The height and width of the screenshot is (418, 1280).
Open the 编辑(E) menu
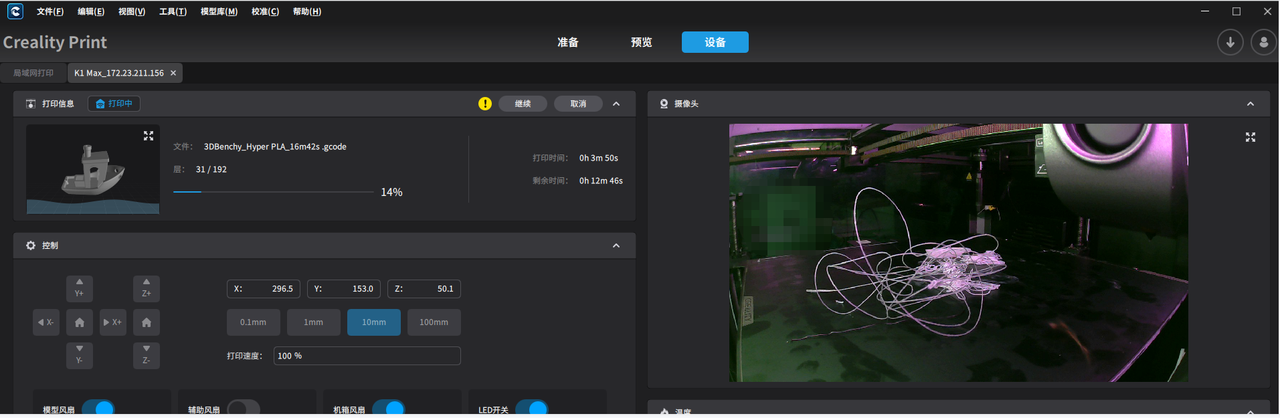[91, 12]
